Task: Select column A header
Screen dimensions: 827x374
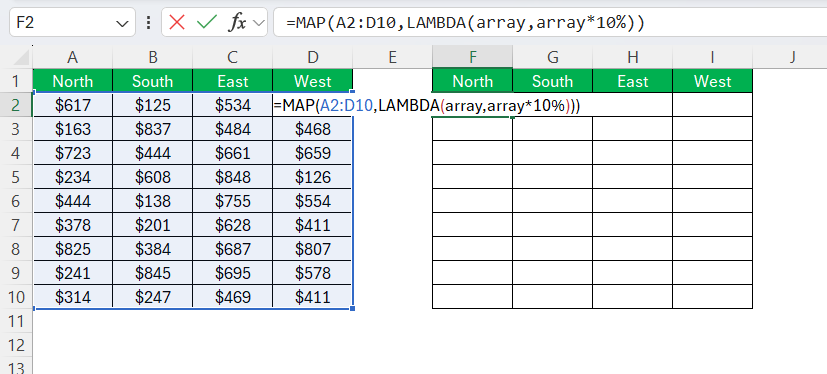Action: pyautogui.click(x=73, y=57)
